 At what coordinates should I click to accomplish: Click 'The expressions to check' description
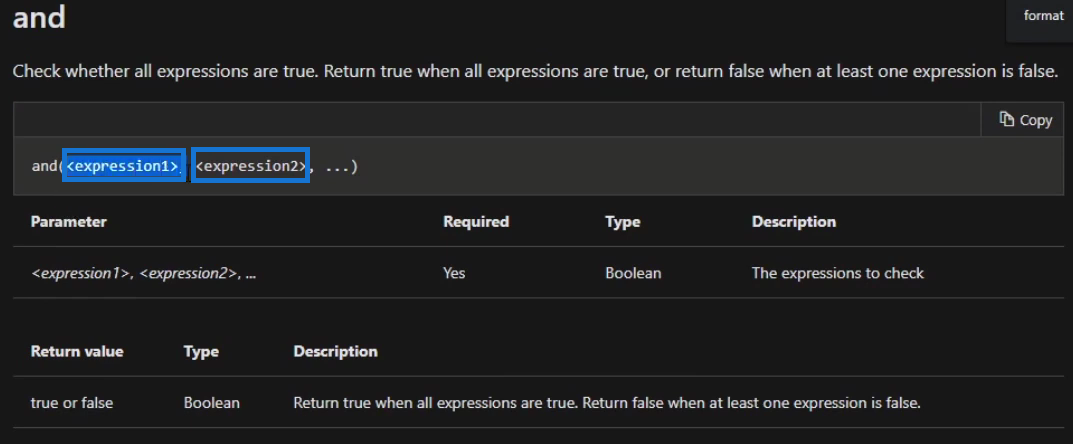coord(838,273)
